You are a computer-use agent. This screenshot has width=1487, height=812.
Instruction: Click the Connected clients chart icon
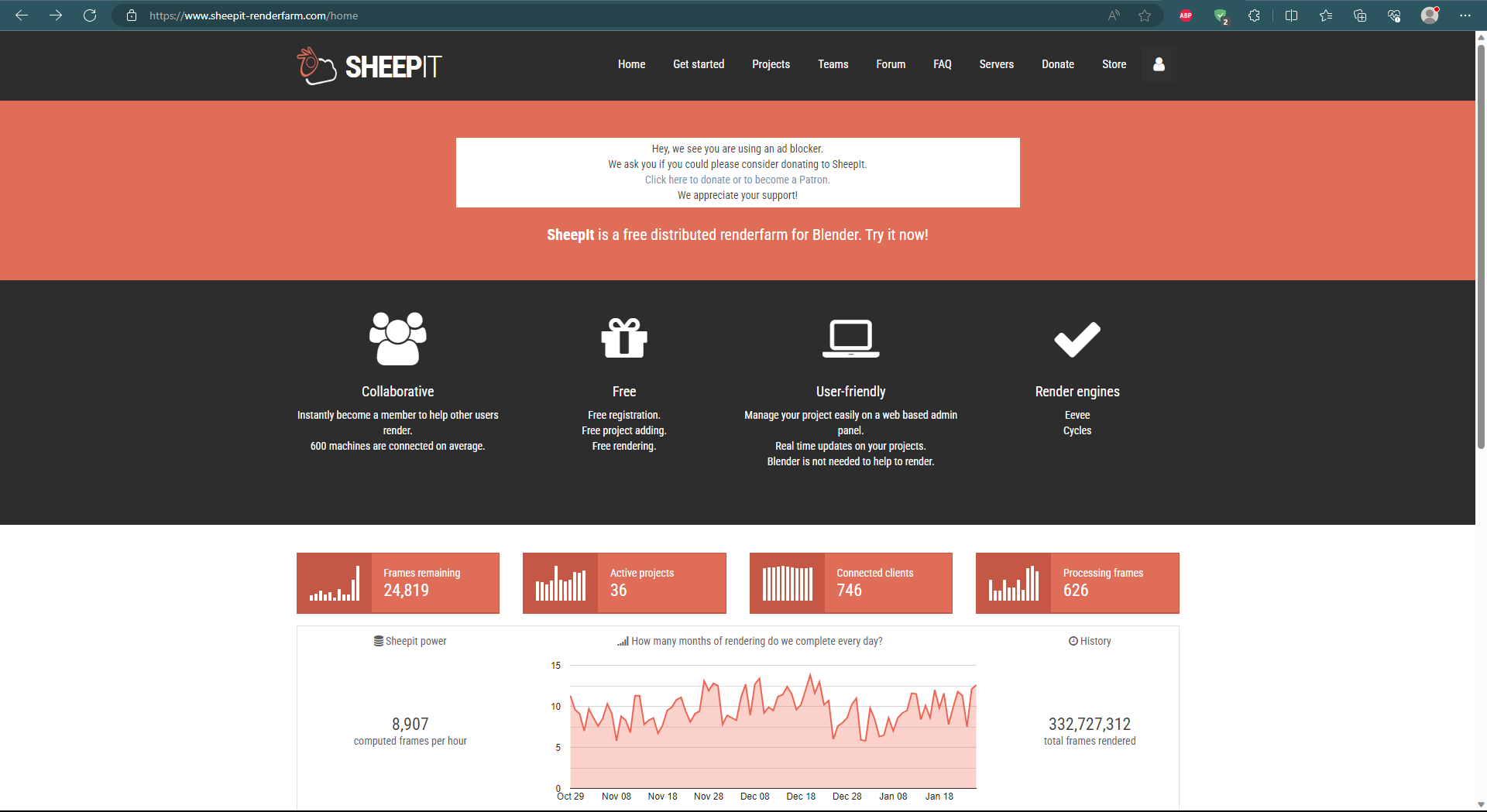[x=788, y=583]
